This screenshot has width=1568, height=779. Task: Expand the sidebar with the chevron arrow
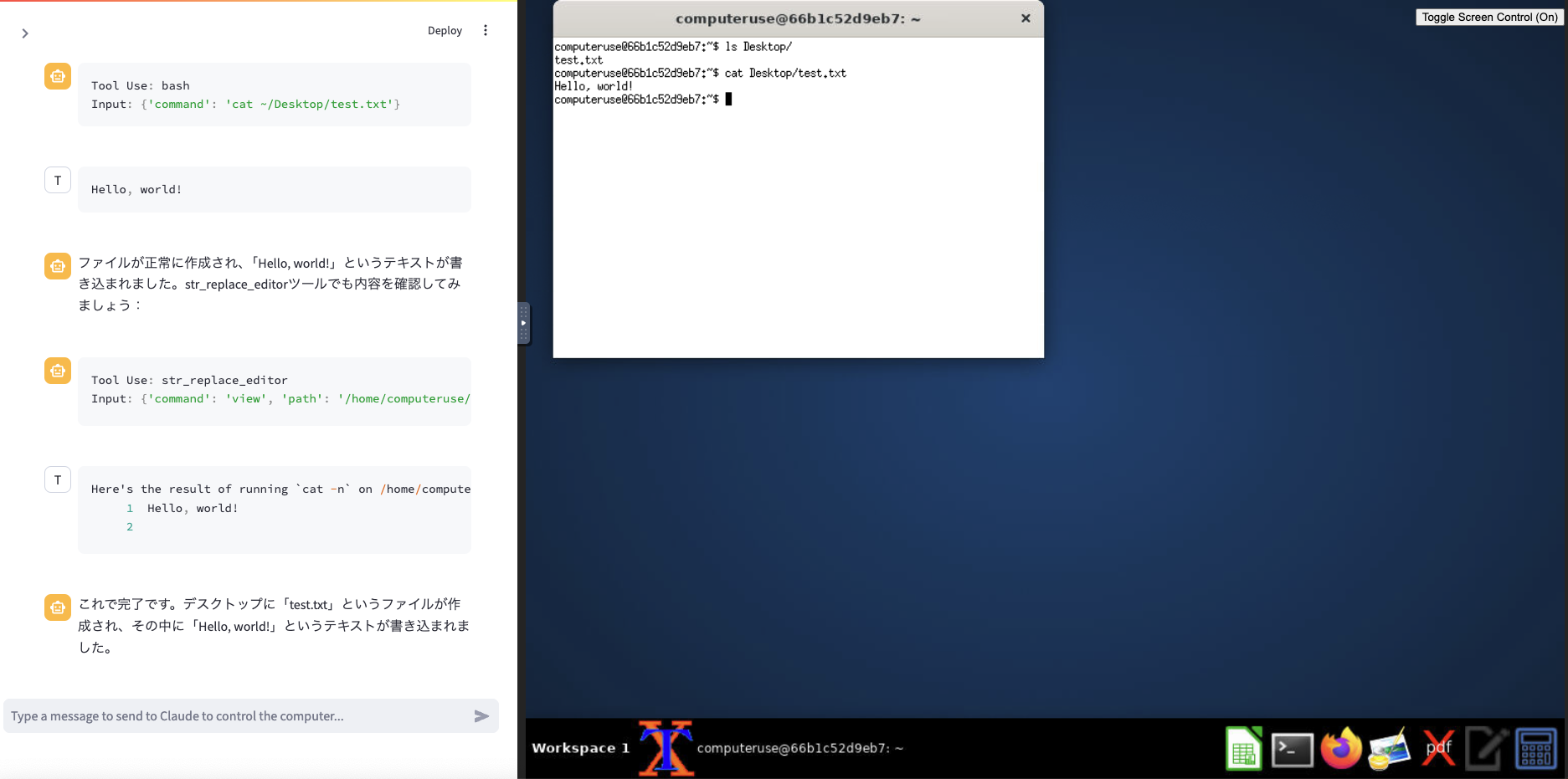tap(25, 33)
